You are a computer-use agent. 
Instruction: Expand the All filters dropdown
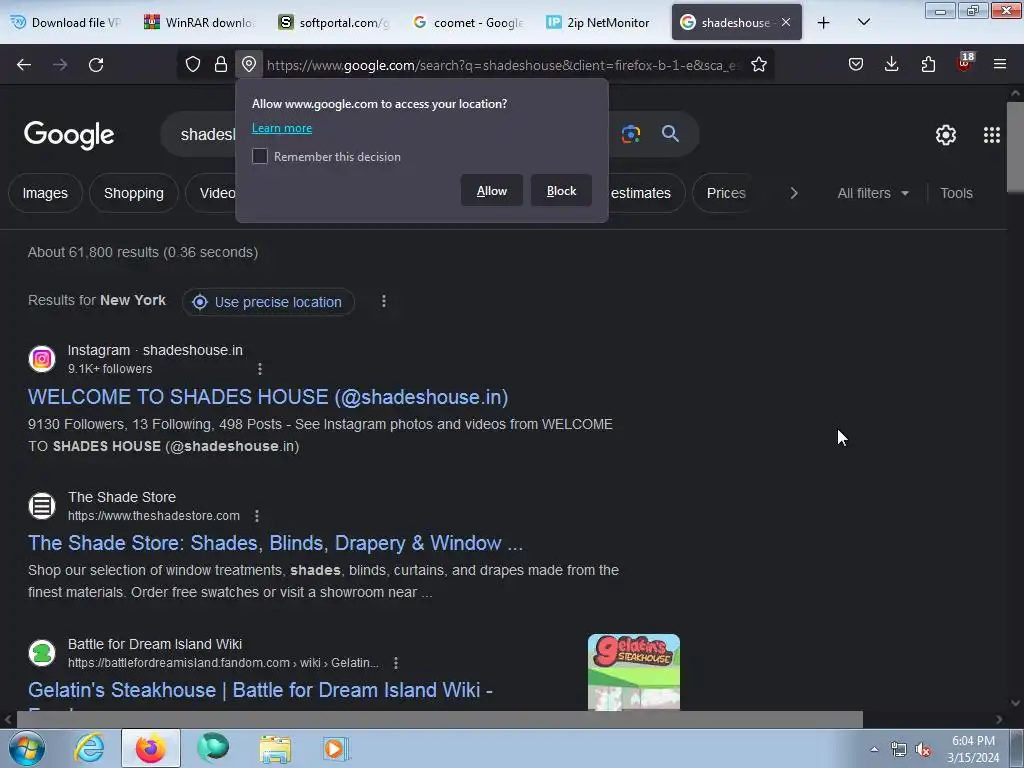point(873,193)
